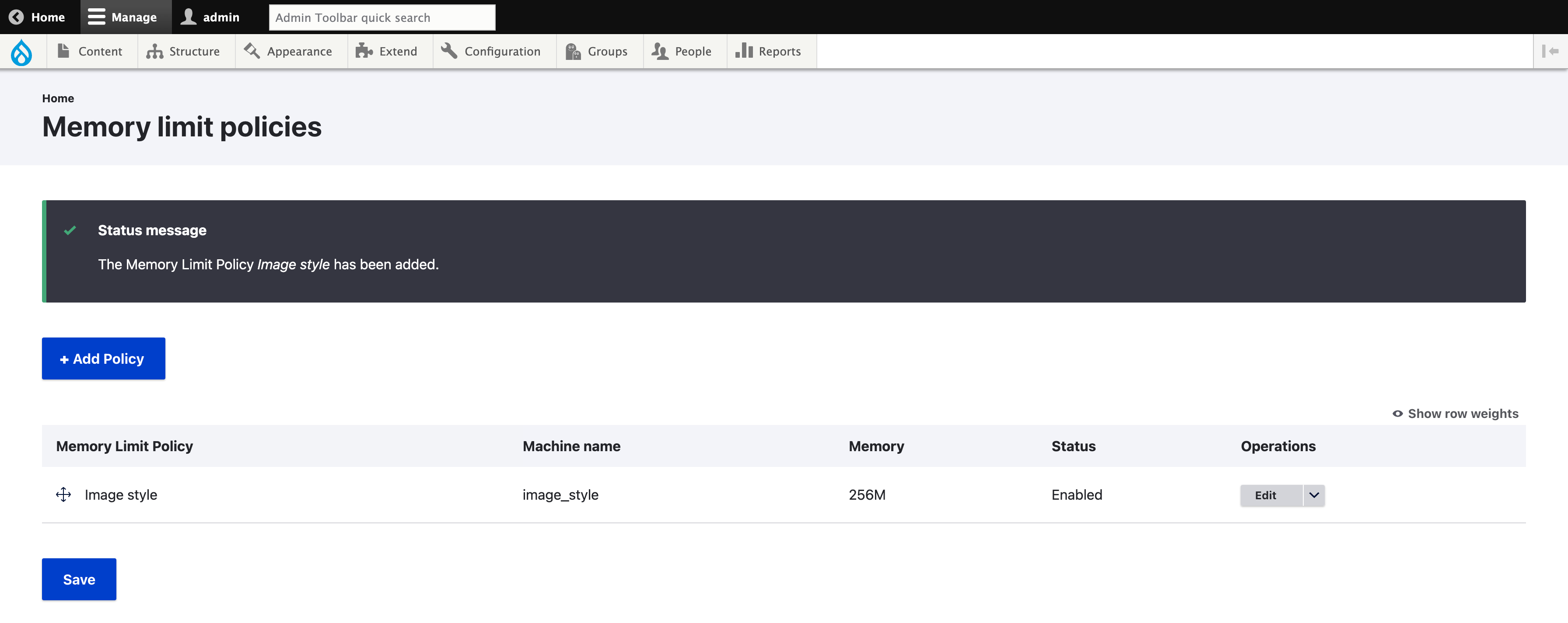
Task: Click the drag handle for Image style row
Action: point(63,494)
